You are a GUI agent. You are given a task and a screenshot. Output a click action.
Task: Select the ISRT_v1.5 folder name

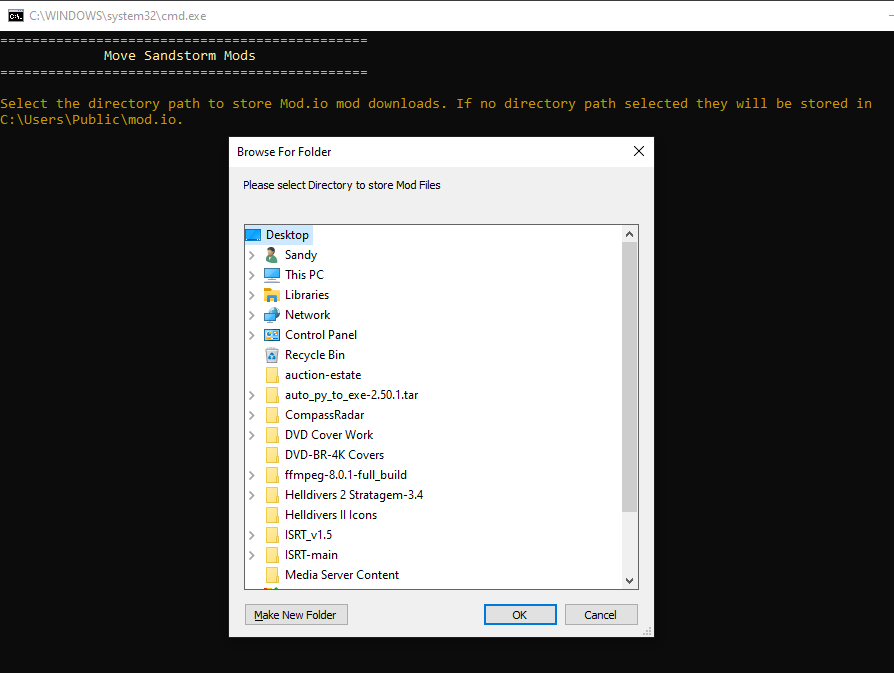pos(308,534)
